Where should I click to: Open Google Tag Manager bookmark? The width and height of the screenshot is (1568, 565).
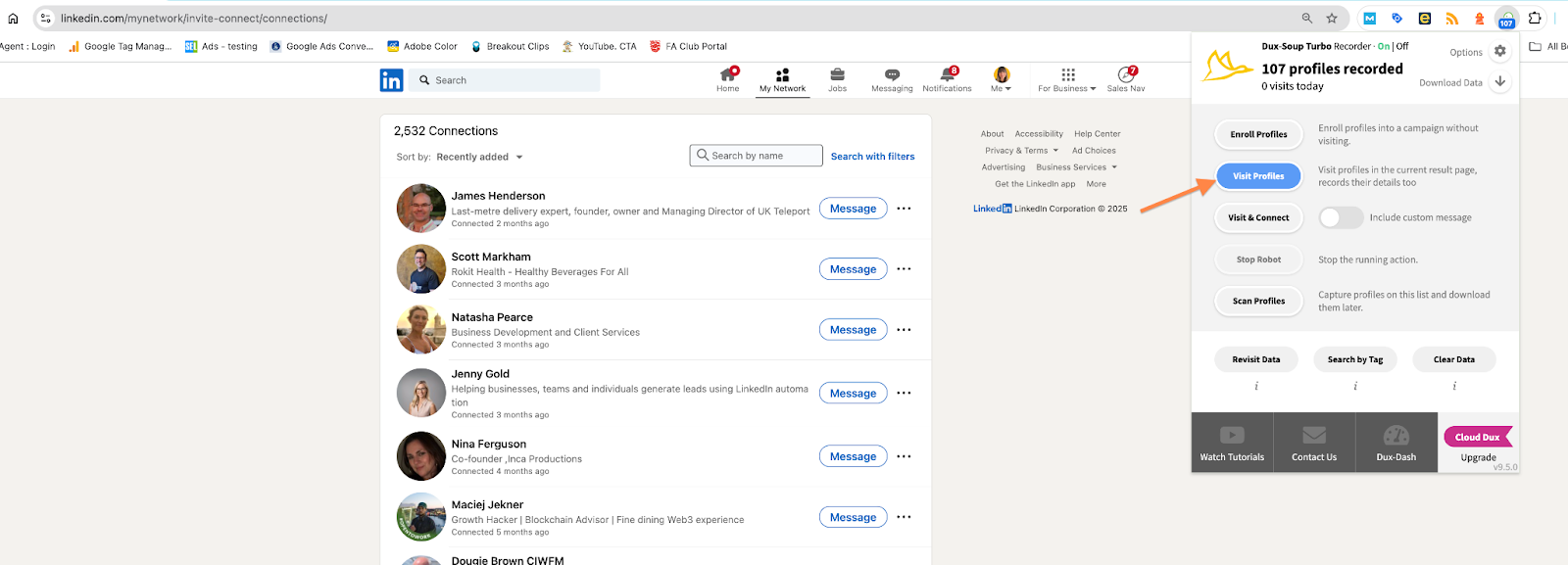(x=120, y=46)
